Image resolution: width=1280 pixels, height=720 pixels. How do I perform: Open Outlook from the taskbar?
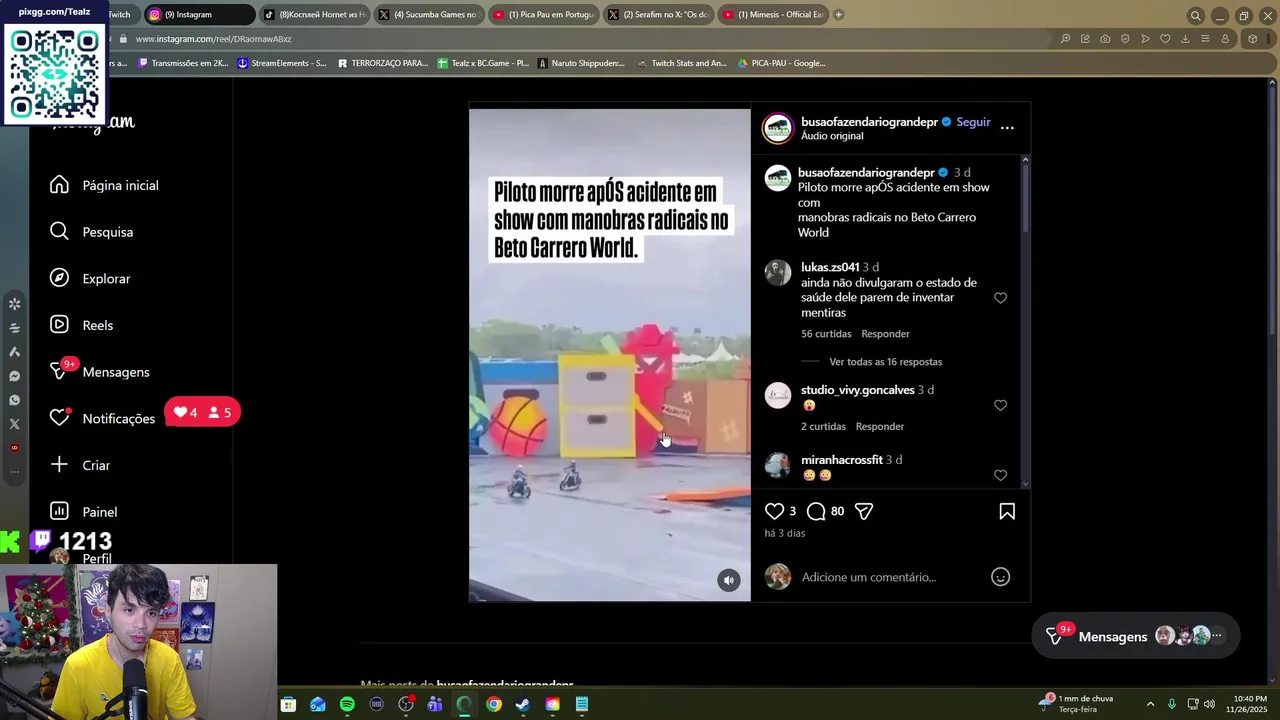click(318, 704)
